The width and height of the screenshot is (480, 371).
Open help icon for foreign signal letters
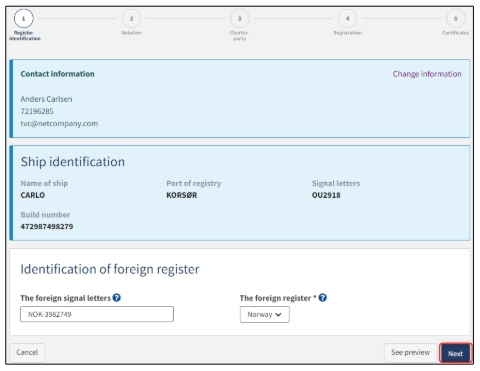[x=116, y=297]
